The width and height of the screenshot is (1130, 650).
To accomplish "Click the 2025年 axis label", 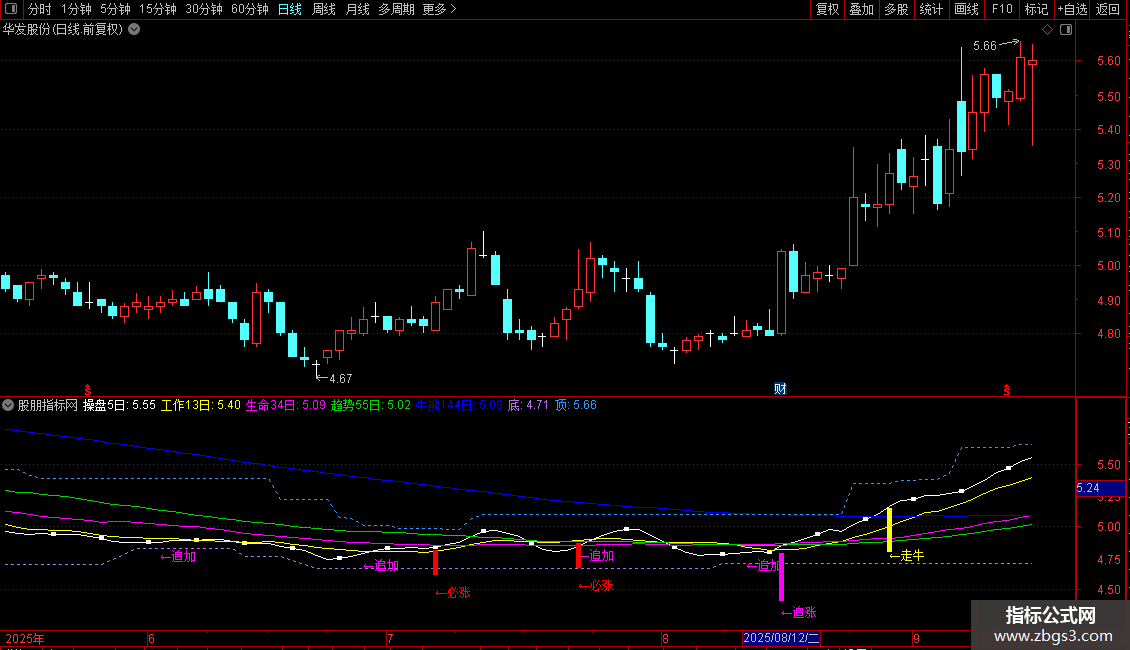I will 25,638.
